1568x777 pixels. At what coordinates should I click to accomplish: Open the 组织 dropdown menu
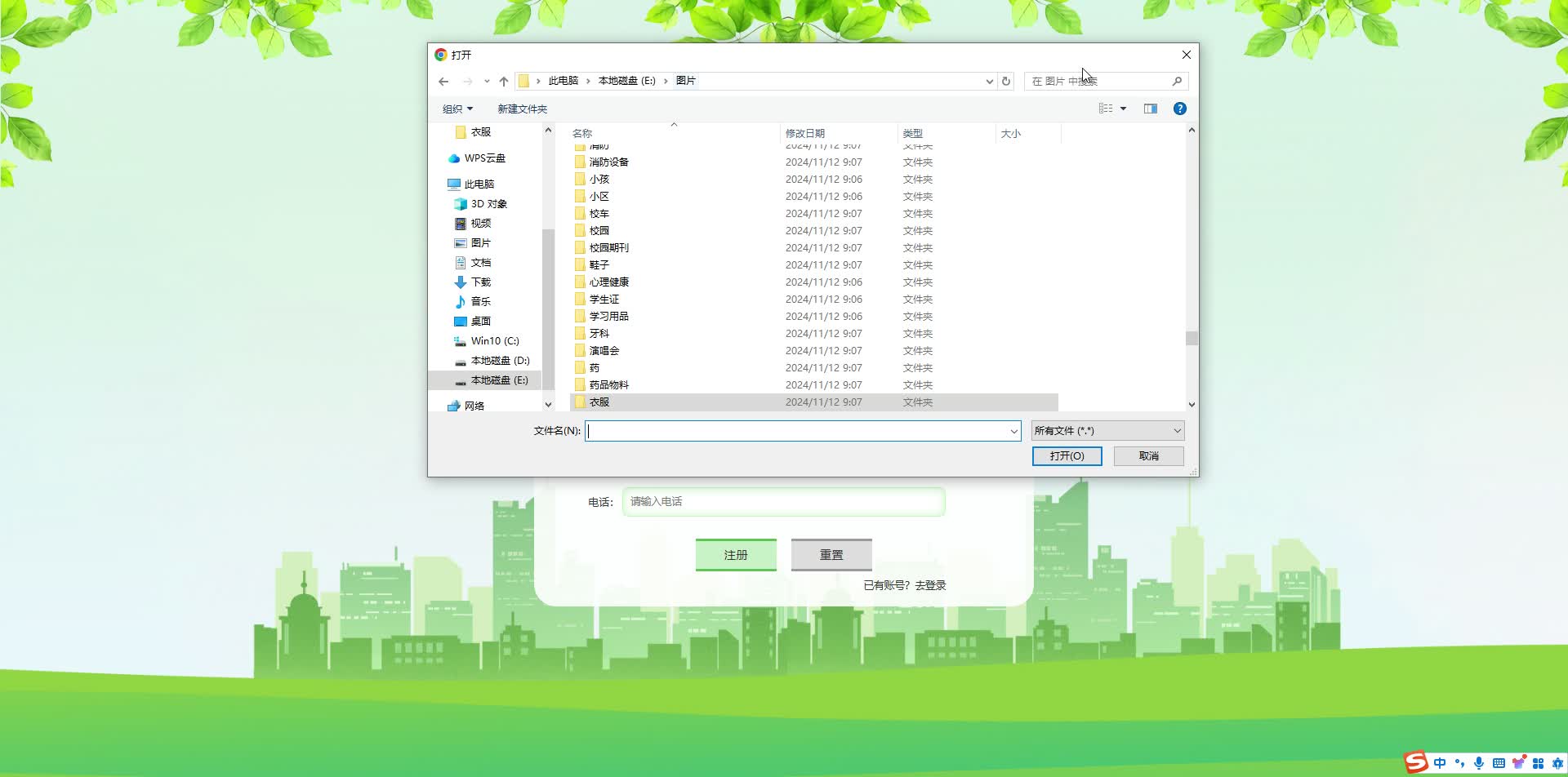click(457, 109)
